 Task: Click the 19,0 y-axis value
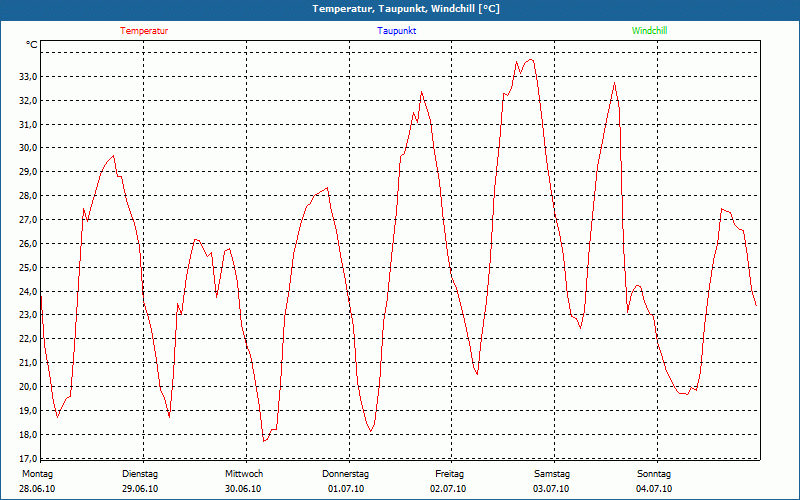28,411
